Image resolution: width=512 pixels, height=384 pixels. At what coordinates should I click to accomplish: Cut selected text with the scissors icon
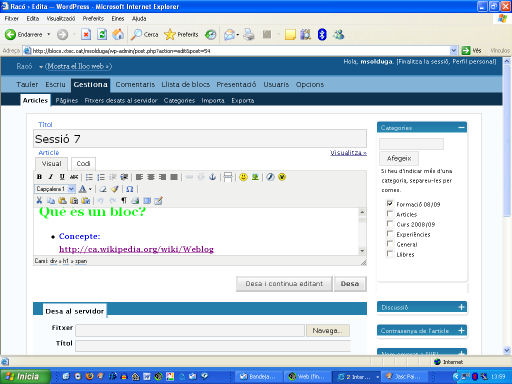[x=39, y=201]
